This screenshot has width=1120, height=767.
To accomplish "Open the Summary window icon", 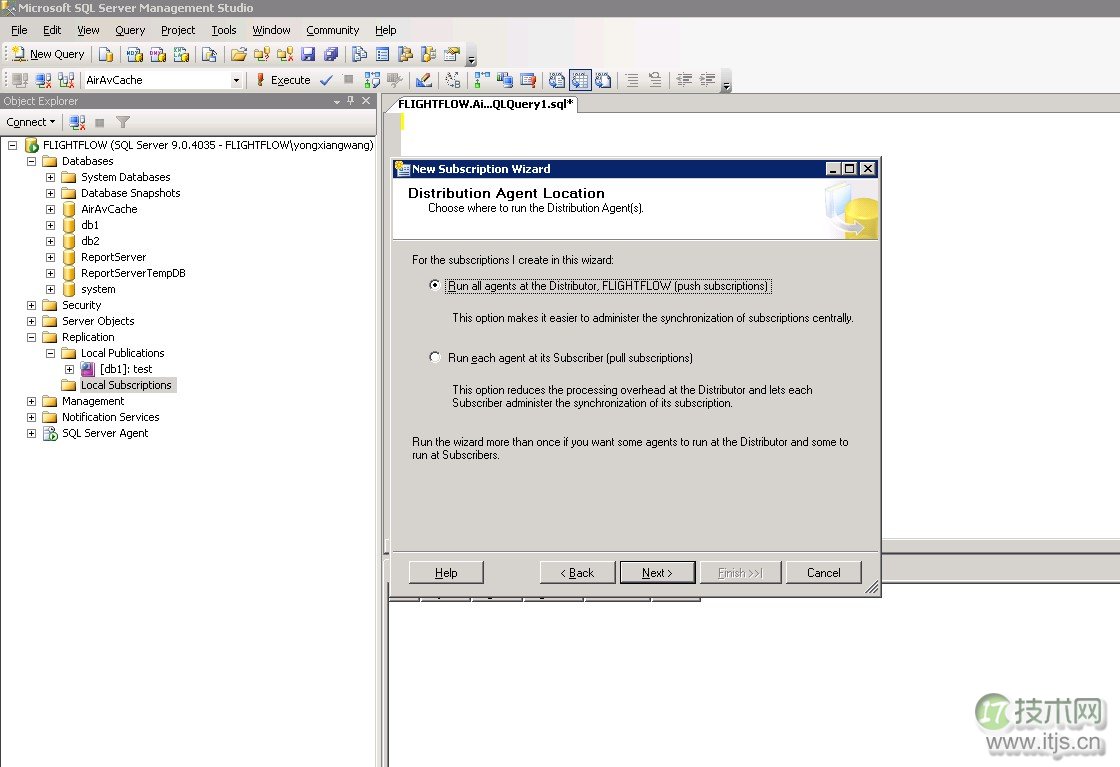I will coord(383,54).
